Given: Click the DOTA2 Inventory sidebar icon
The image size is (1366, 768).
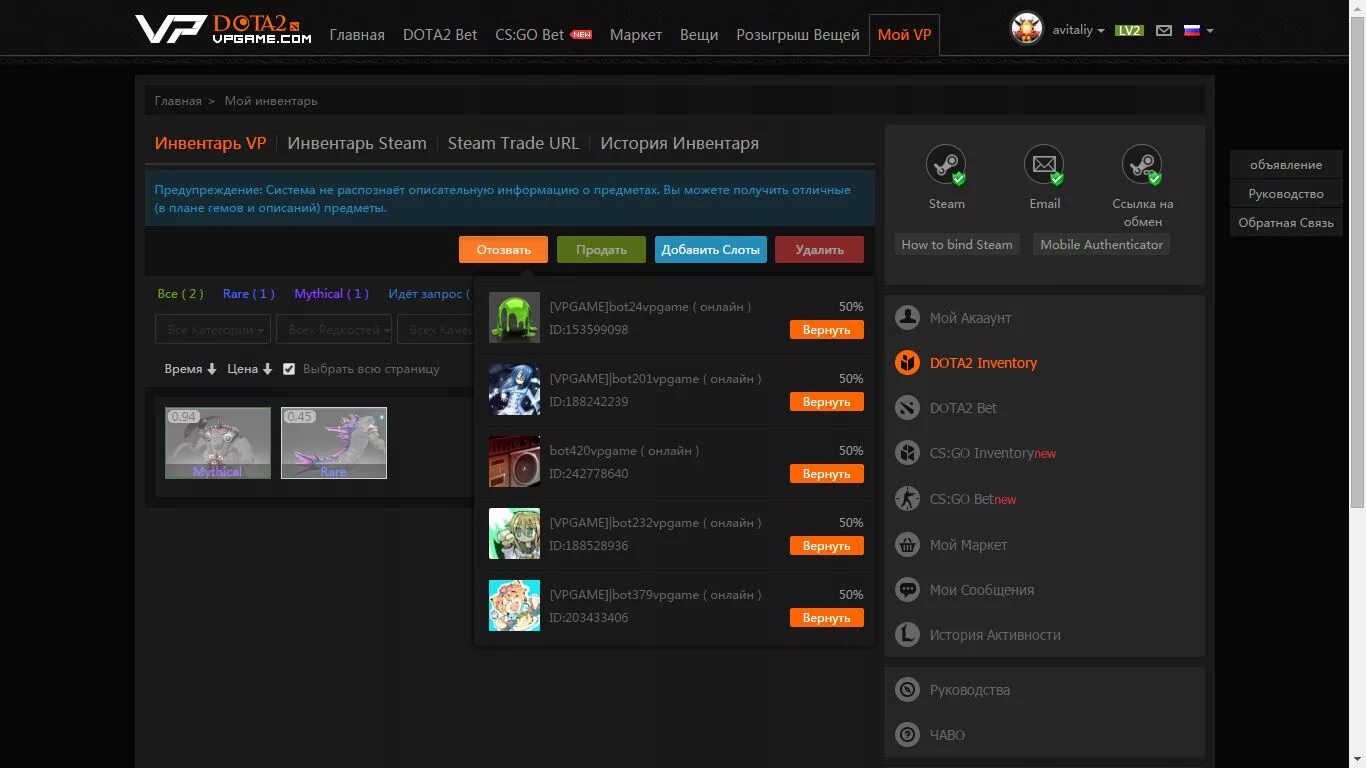Looking at the screenshot, I should (907, 362).
